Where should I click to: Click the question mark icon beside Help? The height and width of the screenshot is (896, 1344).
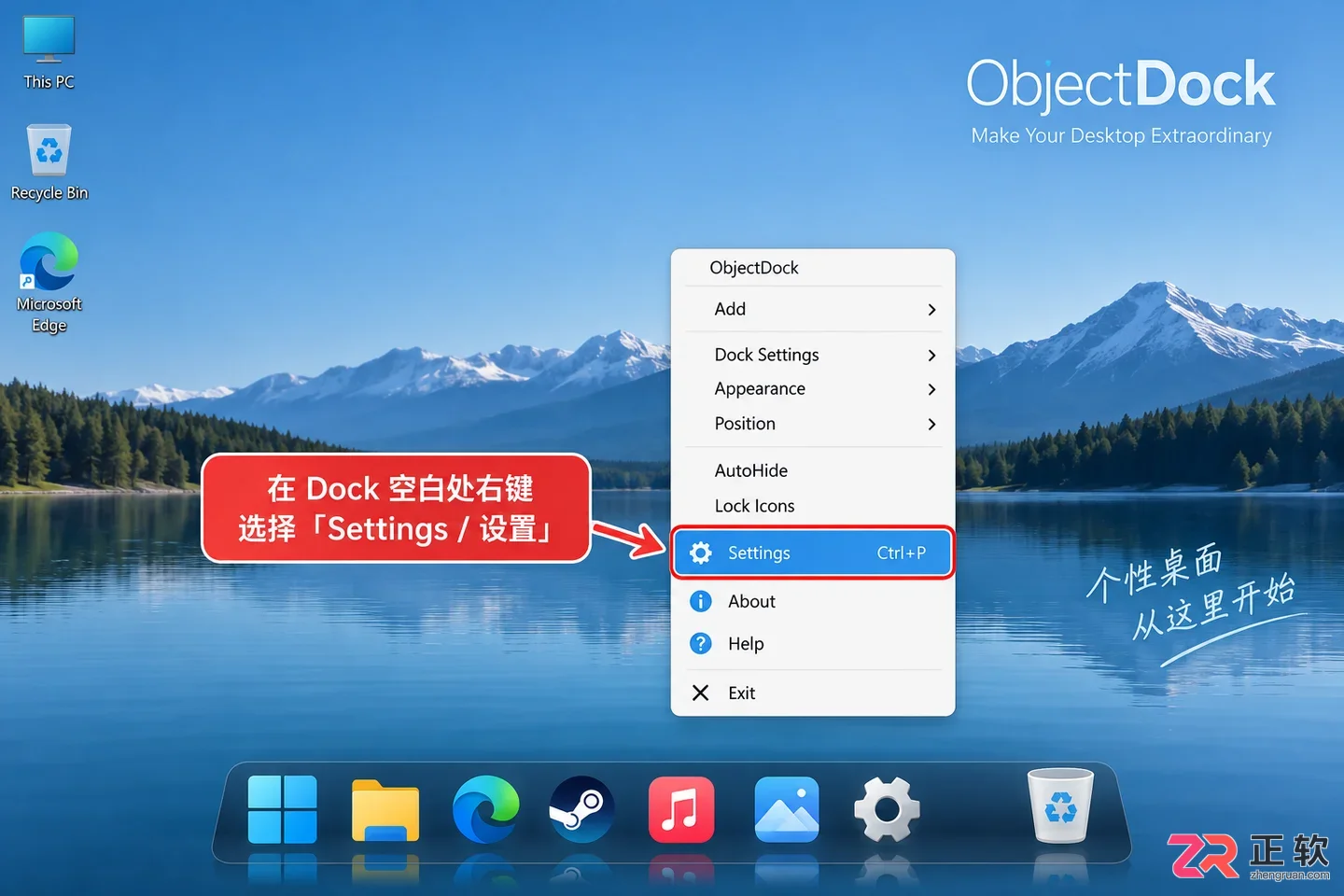(700, 643)
